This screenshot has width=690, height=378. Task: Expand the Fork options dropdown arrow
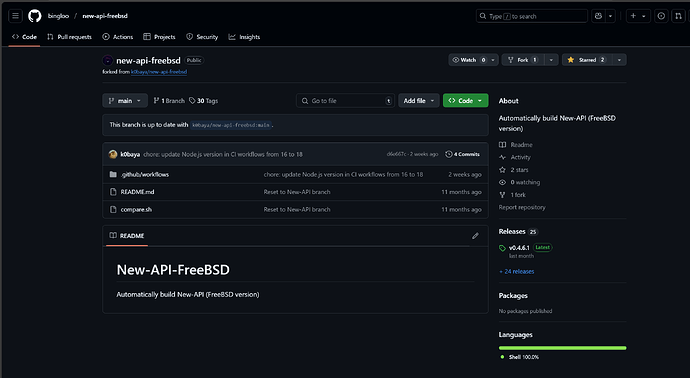click(x=551, y=60)
